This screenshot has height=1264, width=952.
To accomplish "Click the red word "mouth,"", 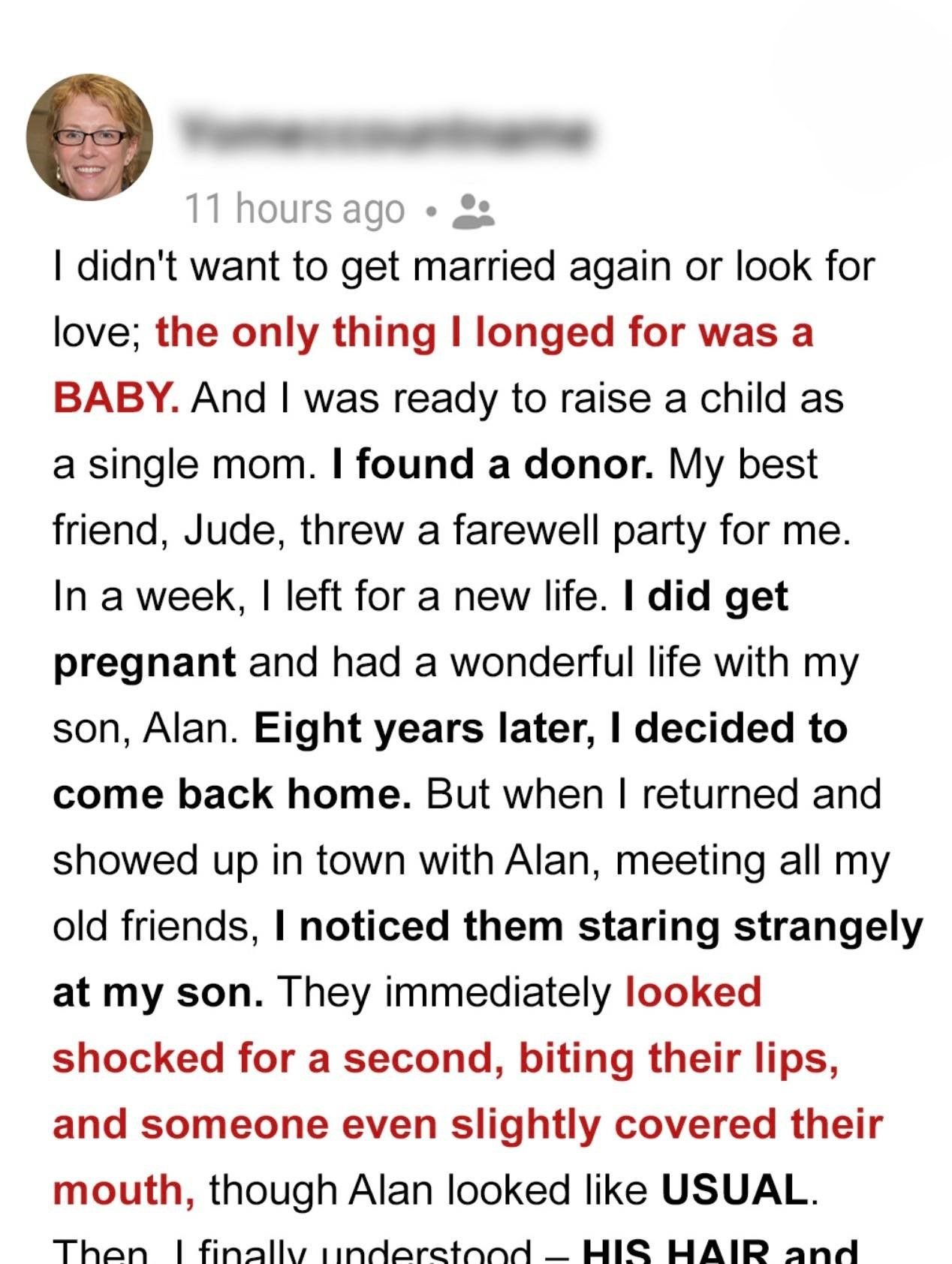I will [125, 1190].
